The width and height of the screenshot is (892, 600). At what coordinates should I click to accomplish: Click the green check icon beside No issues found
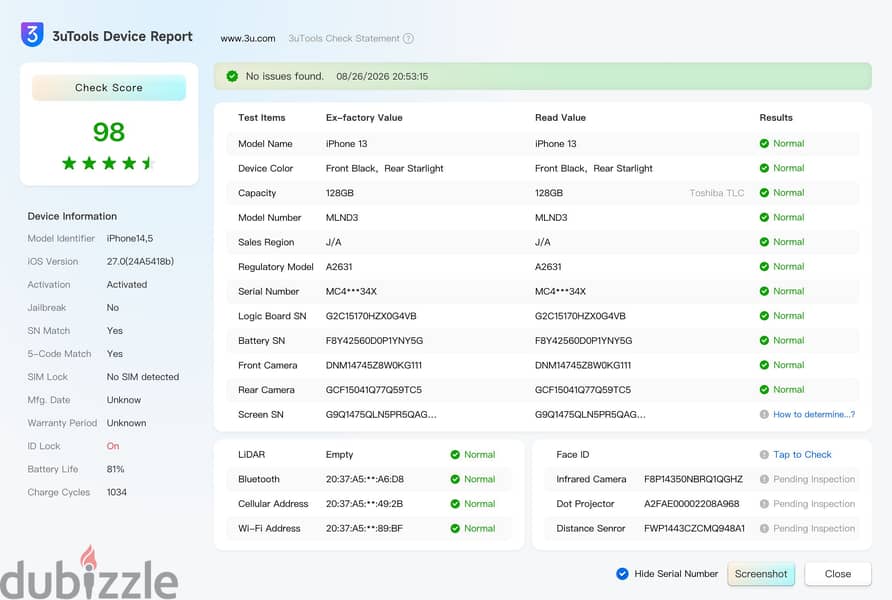coord(232,76)
